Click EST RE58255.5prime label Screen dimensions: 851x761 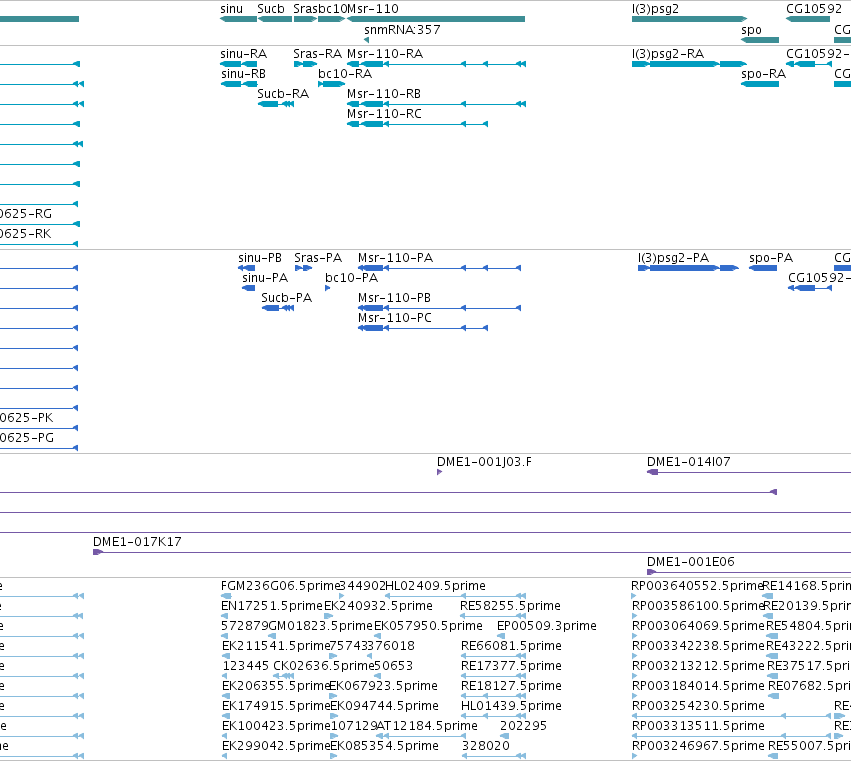pos(510,606)
